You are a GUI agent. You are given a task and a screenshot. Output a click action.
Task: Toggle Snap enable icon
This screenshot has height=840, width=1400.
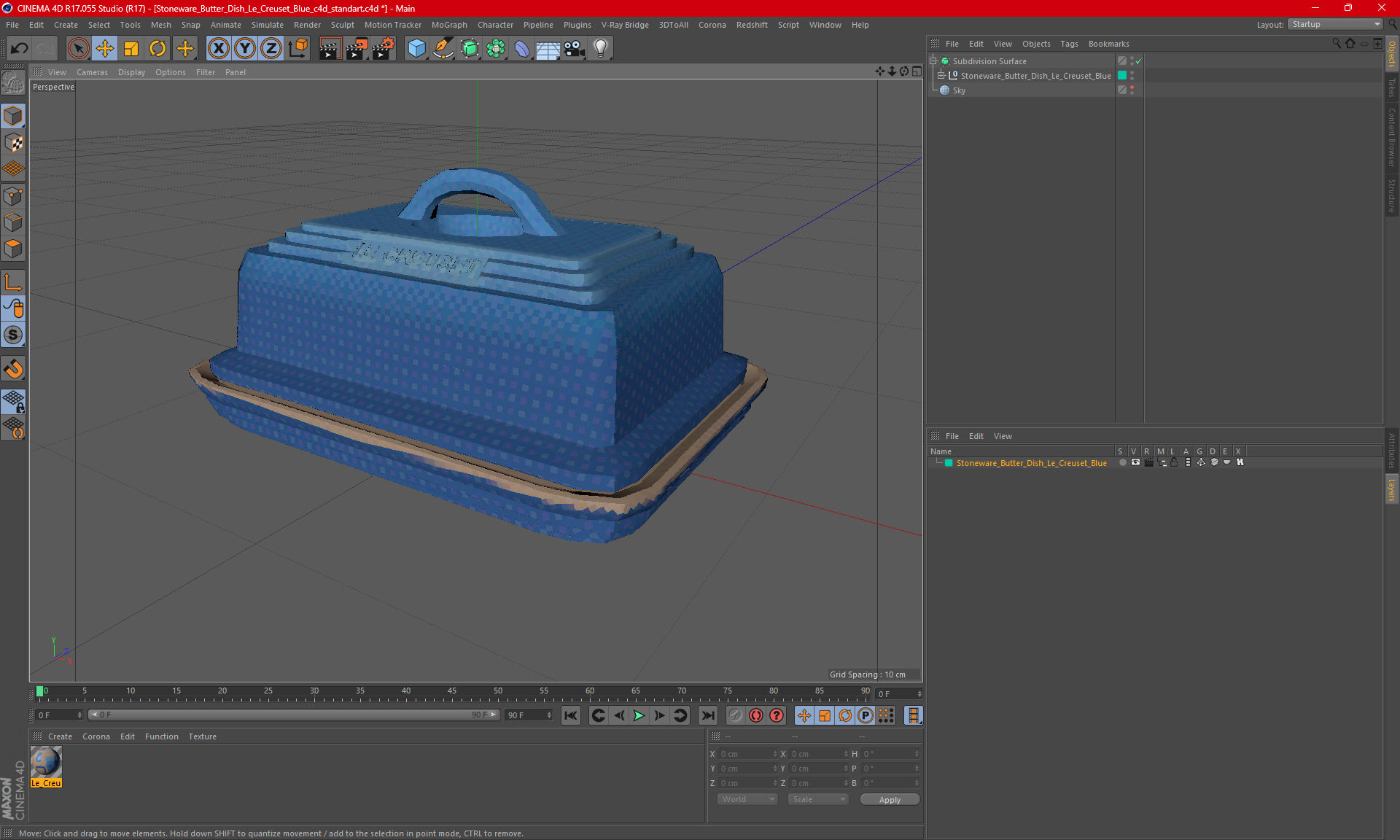pos(13,335)
